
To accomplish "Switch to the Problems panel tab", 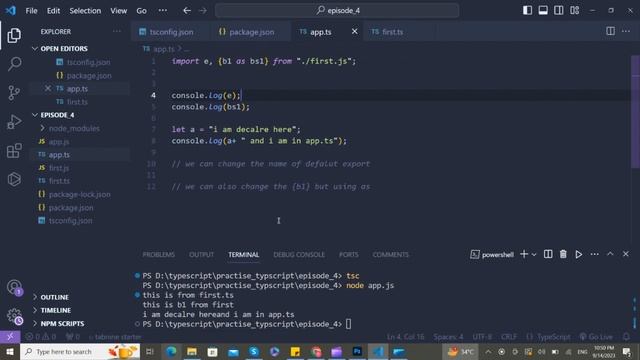I will click(159, 254).
